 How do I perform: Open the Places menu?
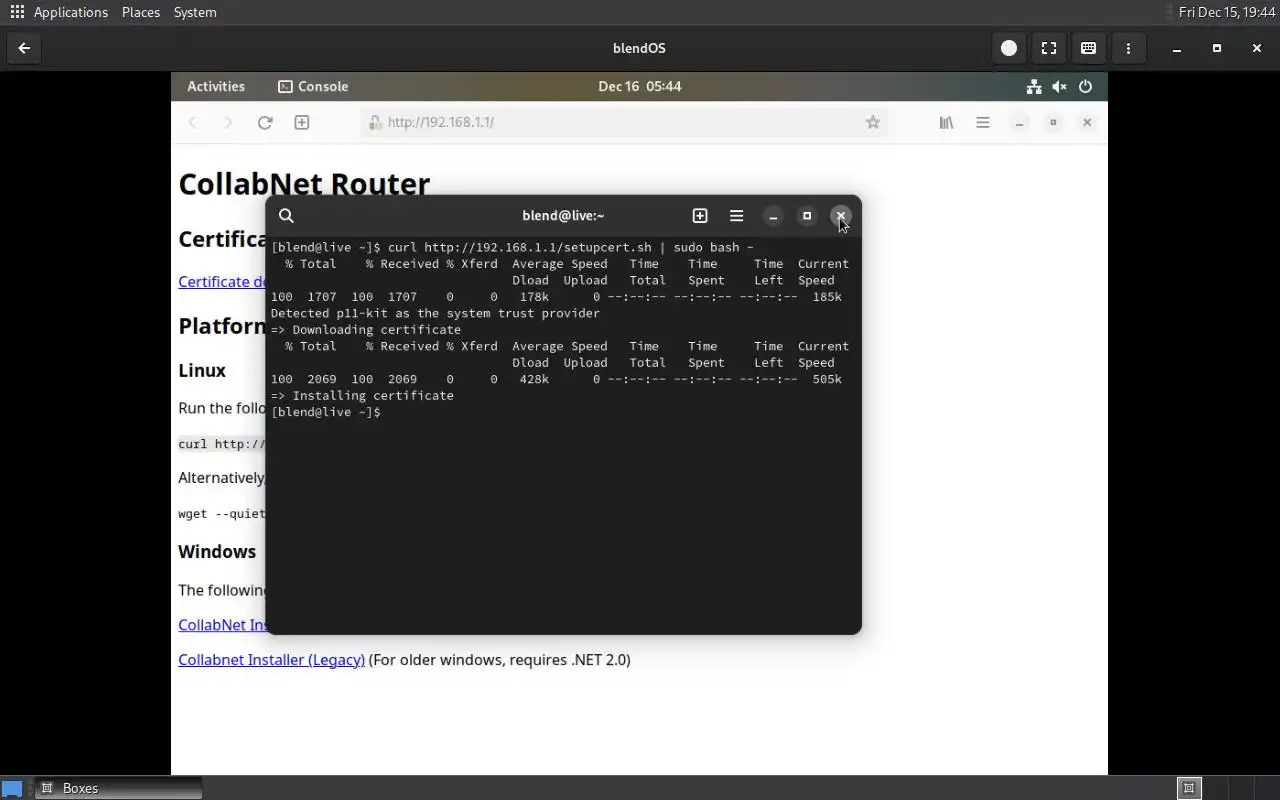coord(141,12)
